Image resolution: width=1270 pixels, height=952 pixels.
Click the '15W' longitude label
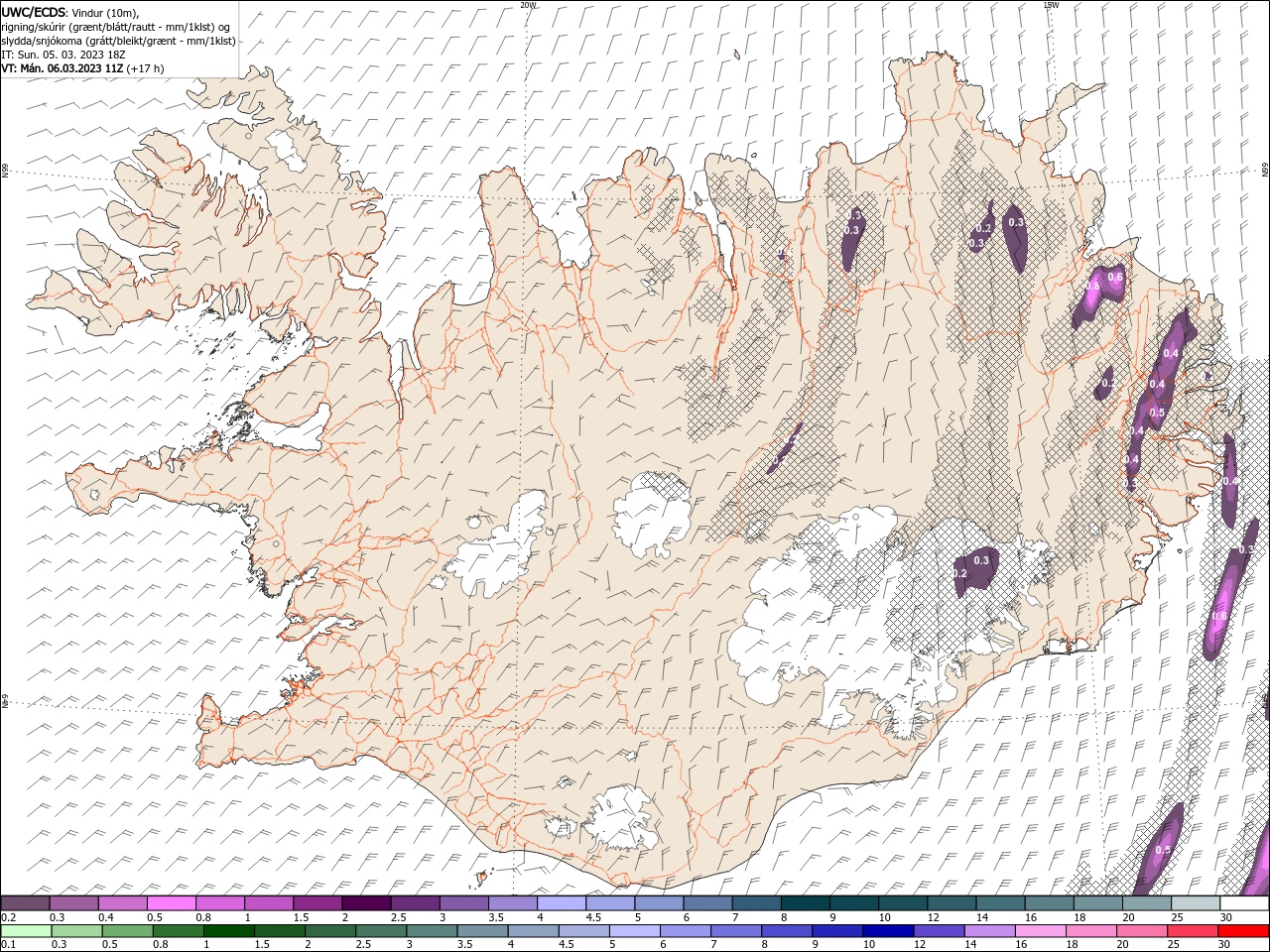pos(1051,5)
